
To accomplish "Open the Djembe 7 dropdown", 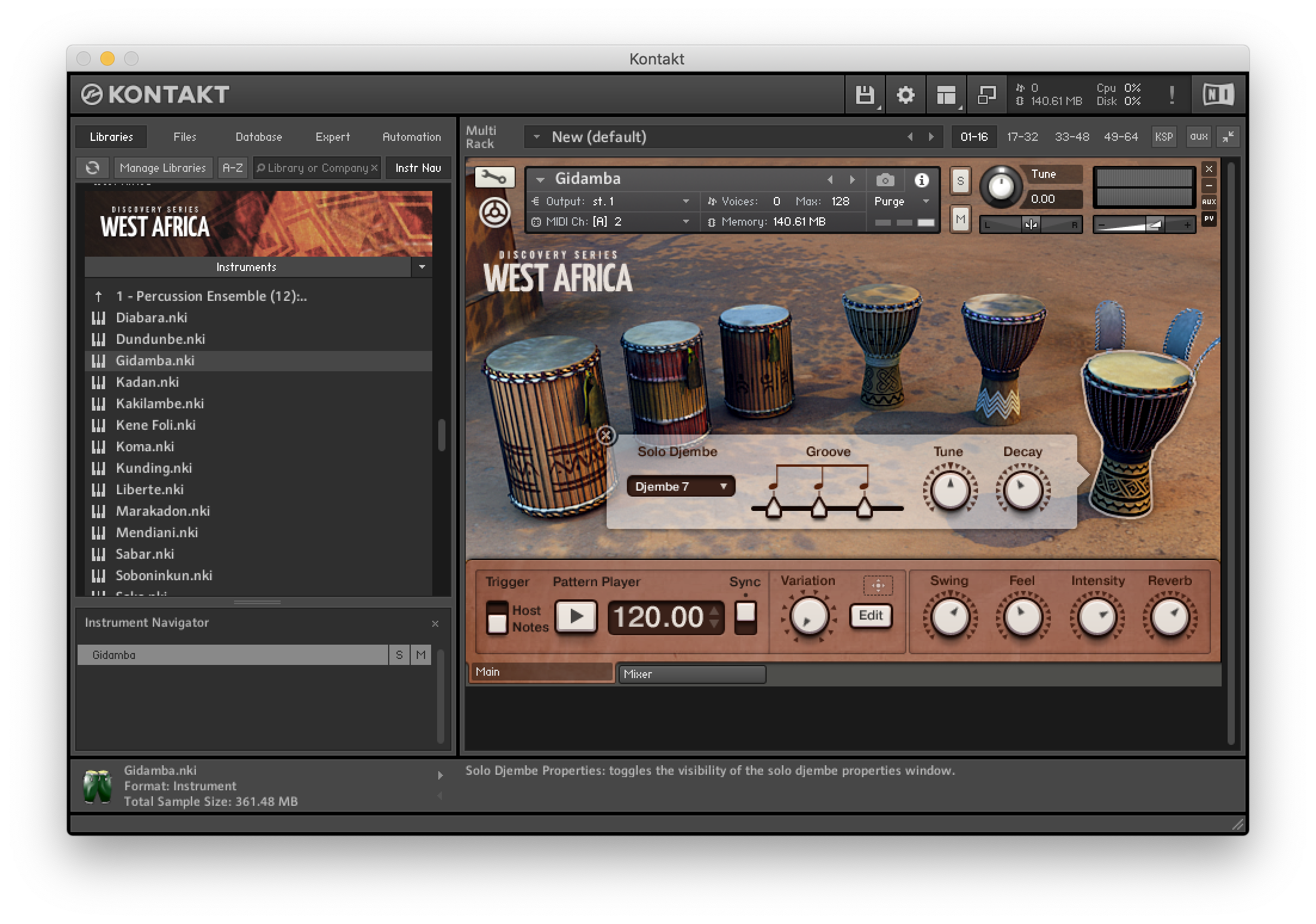I will pyautogui.click(x=680, y=486).
